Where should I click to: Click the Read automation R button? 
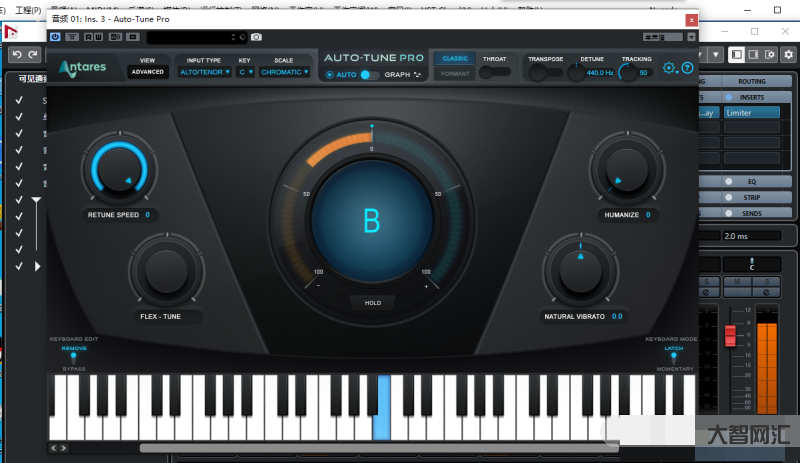(87, 37)
